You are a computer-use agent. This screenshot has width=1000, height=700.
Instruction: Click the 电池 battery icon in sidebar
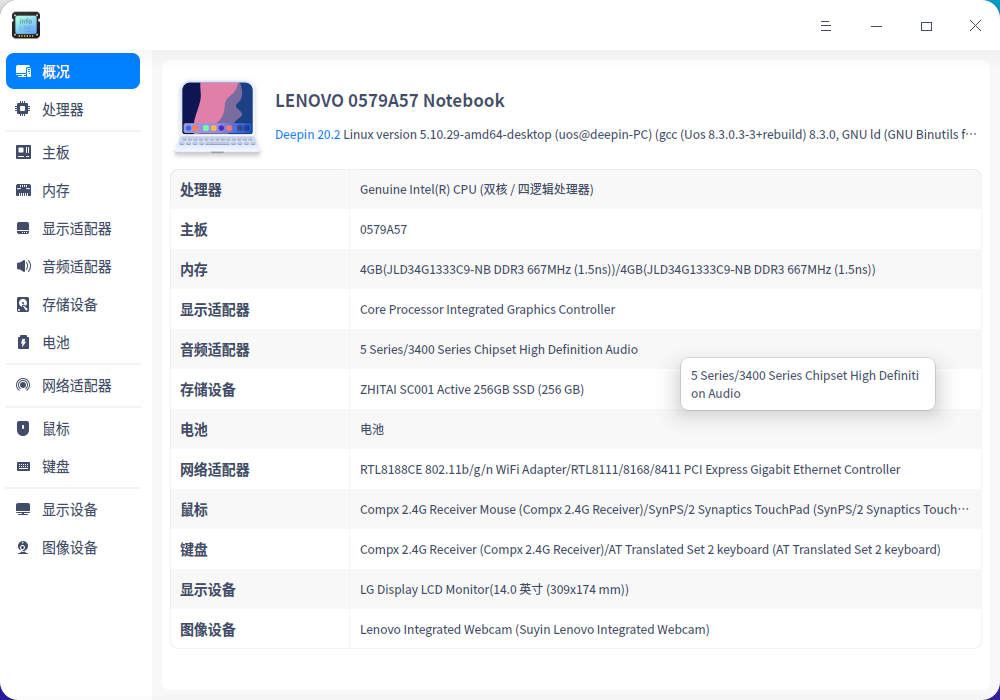pos(23,342)
